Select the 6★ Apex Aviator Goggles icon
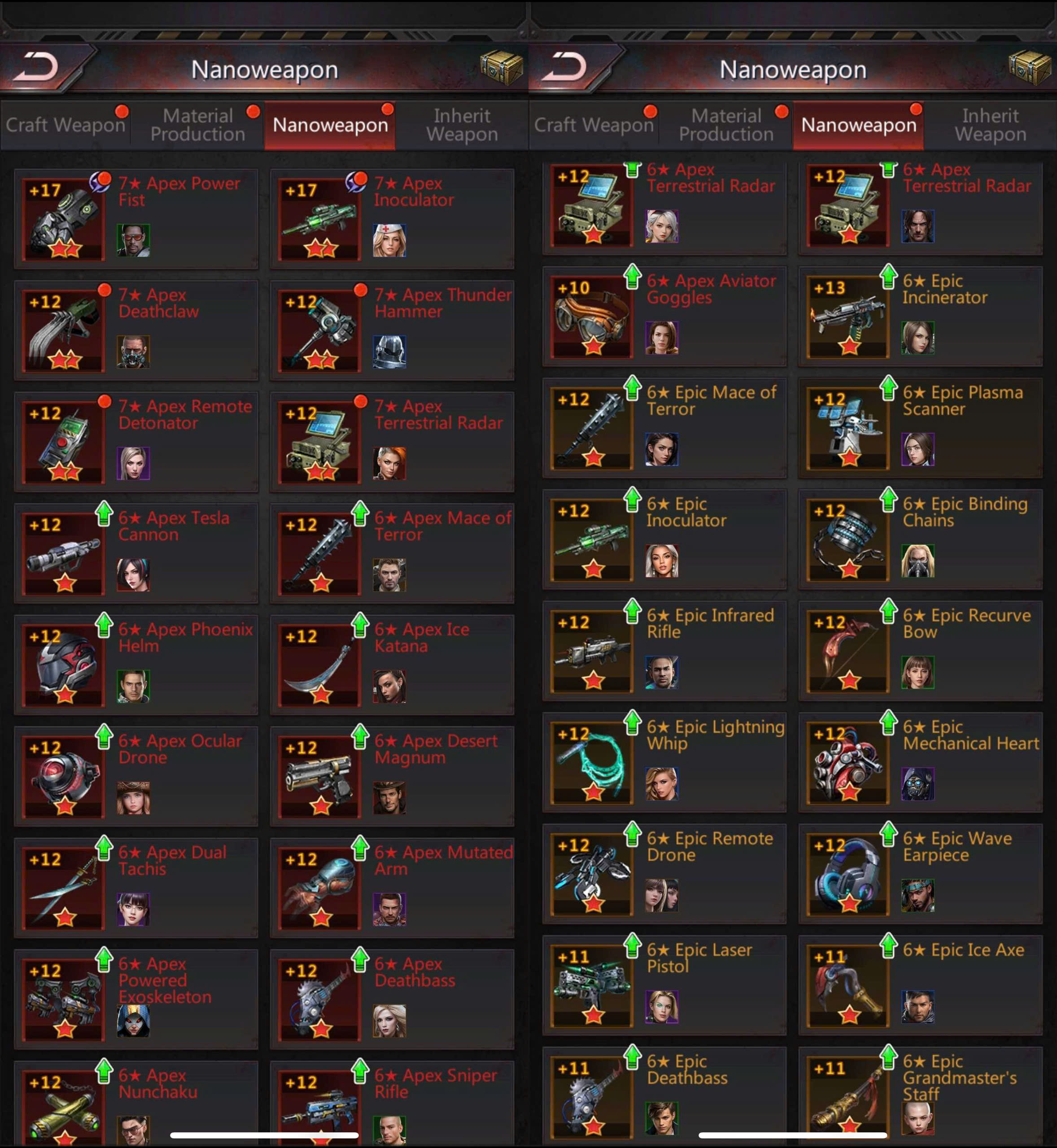The width and height of the screenshot is (1057, 1148). pyautogui.click(x=592, y=317)
